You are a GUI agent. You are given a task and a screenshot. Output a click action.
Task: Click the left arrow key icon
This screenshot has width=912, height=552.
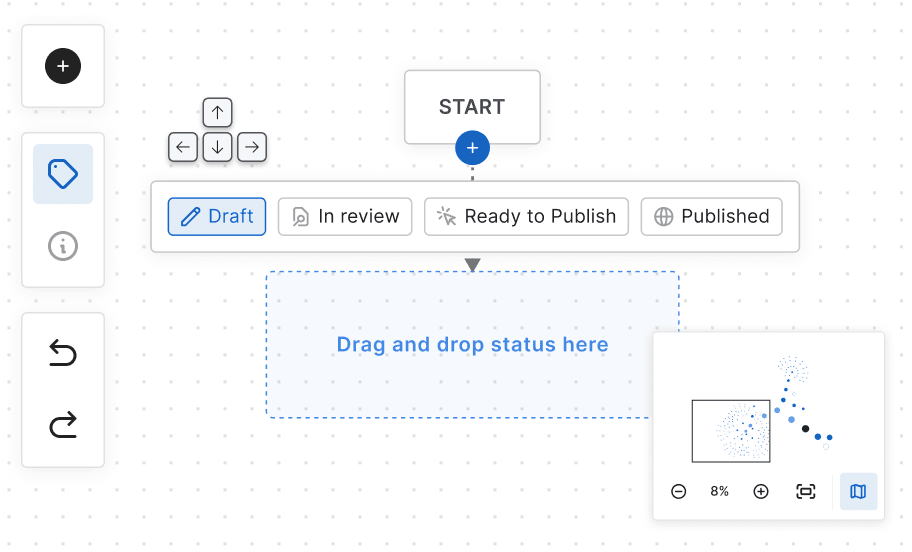click(x=183, y=147)
